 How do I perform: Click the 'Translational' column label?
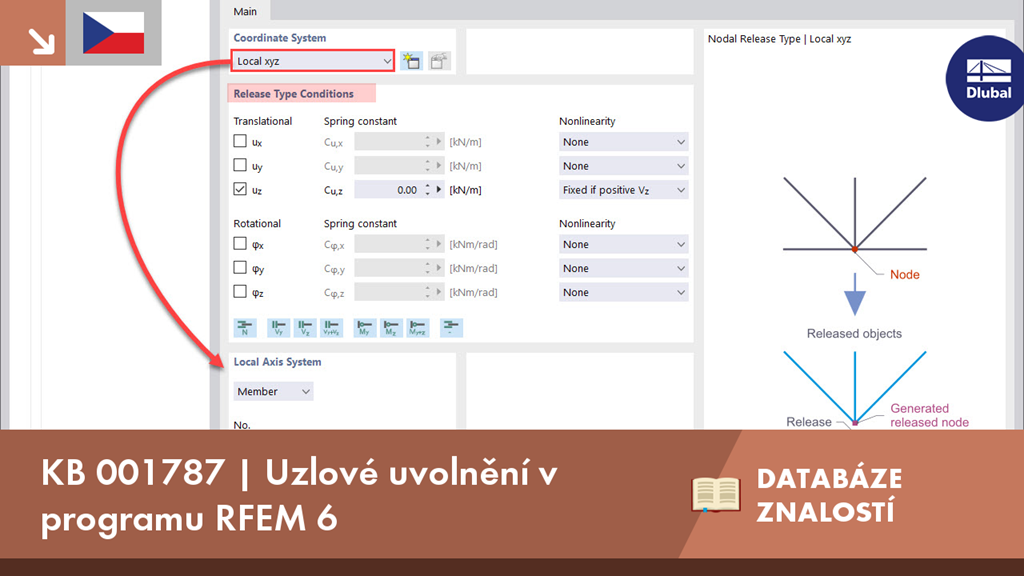263,121
